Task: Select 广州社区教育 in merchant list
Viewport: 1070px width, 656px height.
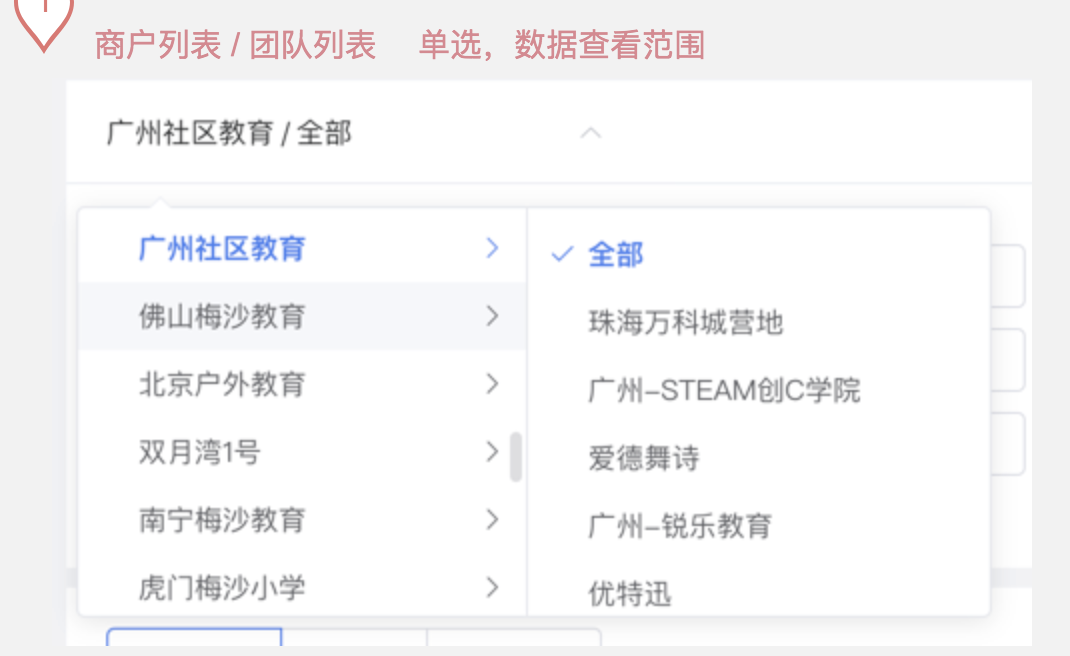Action: (x=222, y=249)
